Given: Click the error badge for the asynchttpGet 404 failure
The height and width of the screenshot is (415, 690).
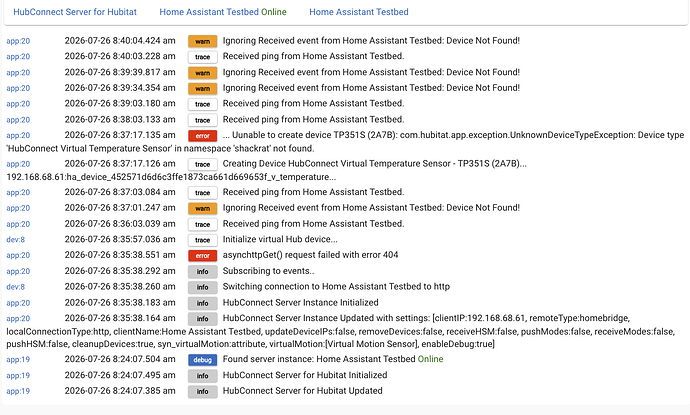Looking at the screenshot, I should [202, 256].
